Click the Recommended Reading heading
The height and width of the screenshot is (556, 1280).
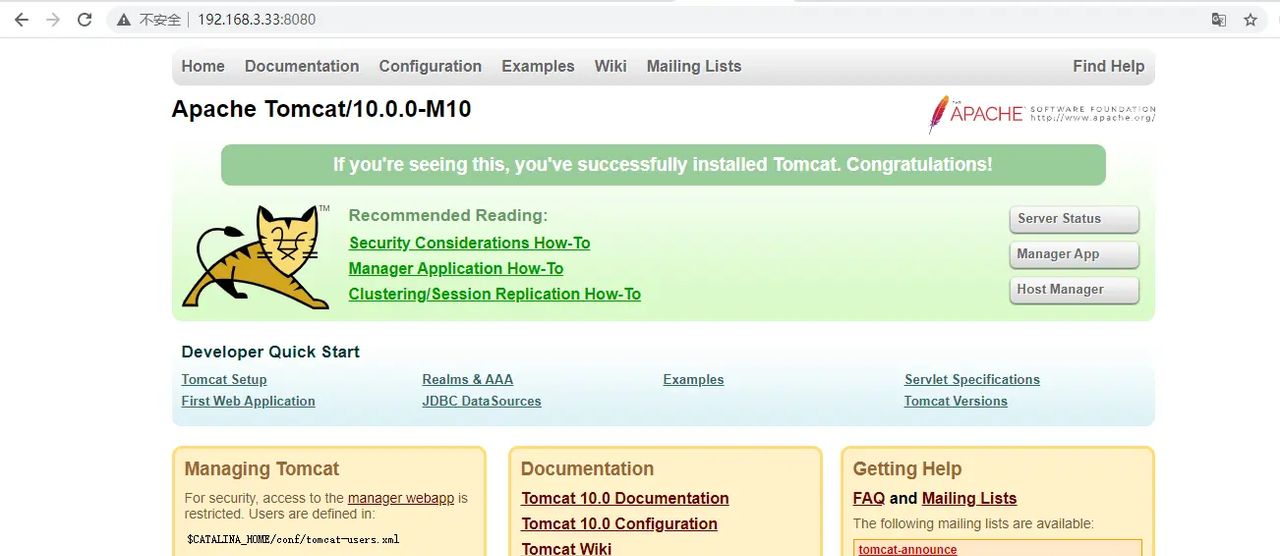(448, 215)
